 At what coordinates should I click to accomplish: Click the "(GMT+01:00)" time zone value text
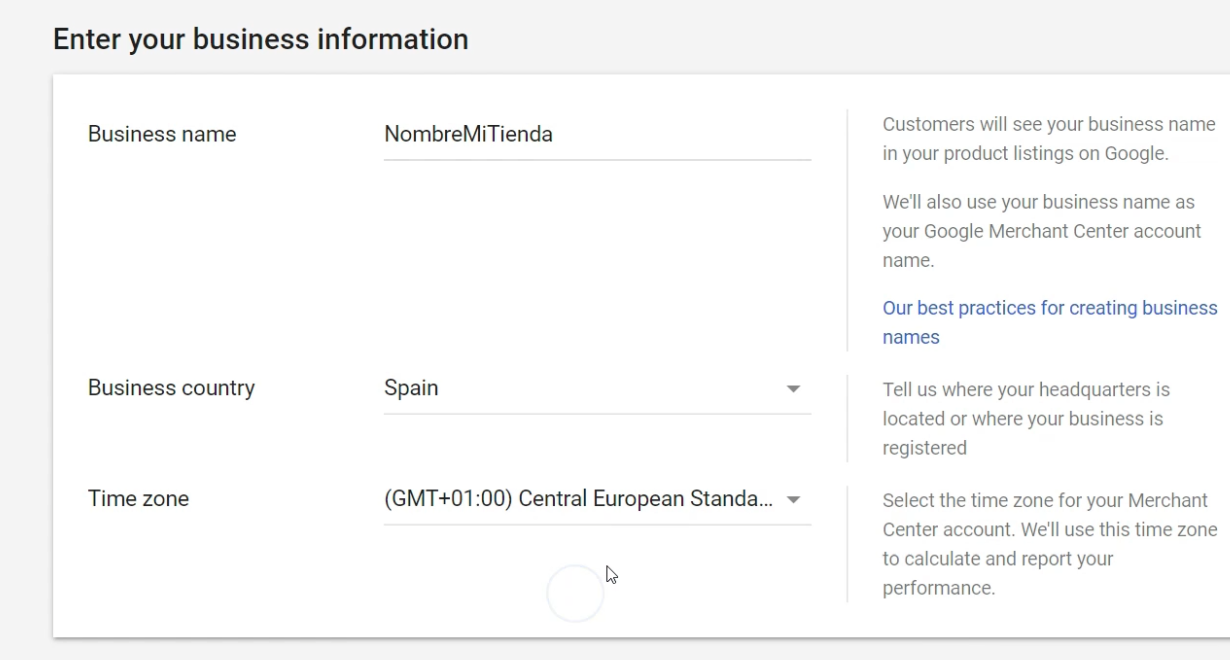click(x=448, y=498)
